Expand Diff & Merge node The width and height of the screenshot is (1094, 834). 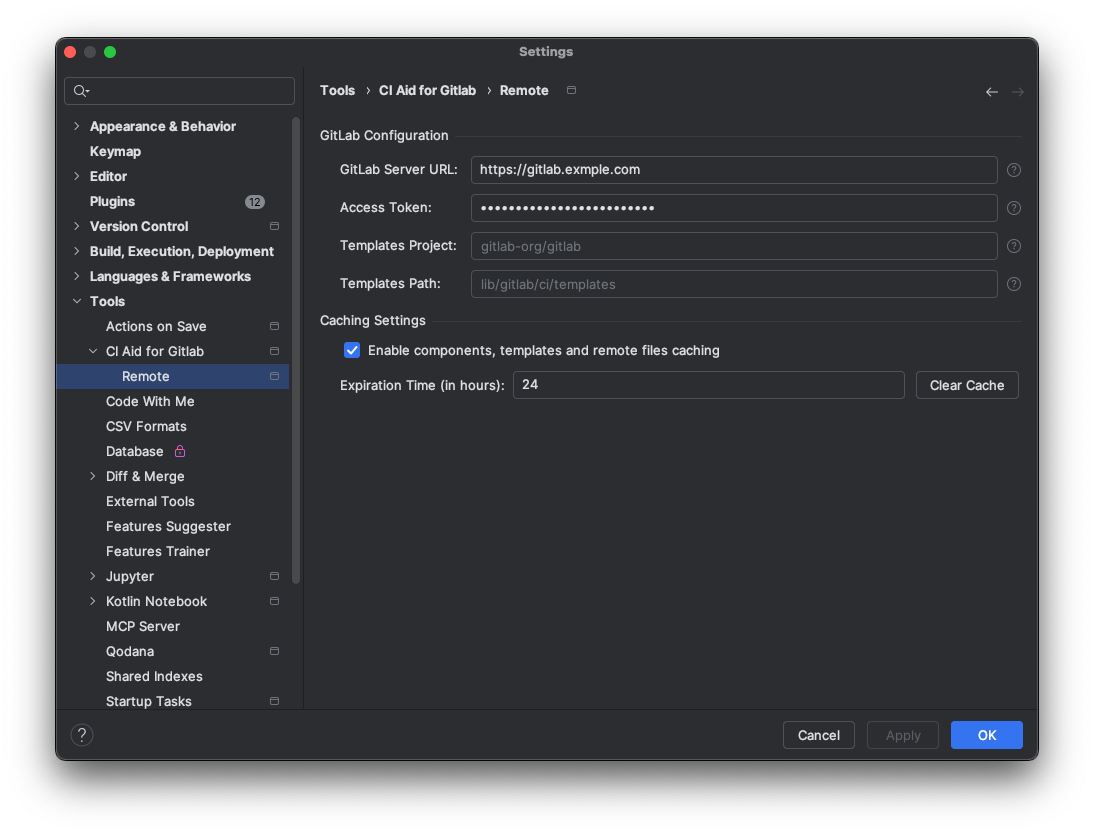(x=93, y=476)
